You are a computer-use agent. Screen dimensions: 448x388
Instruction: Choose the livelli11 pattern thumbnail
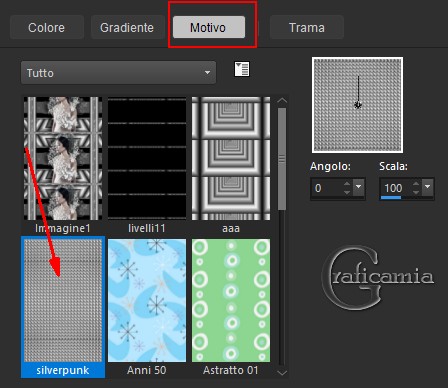(x=147, y=158)
